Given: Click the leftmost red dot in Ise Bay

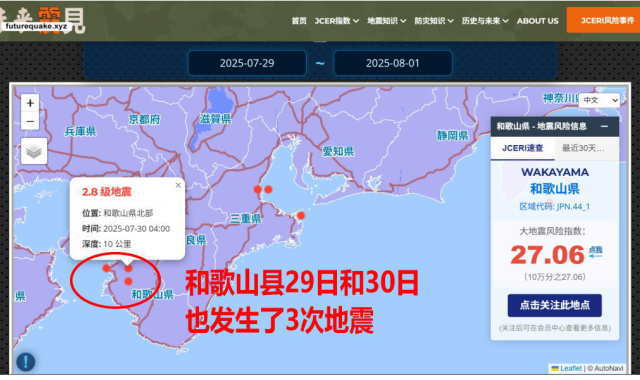Looking at the screenshot, I should point(258,189).
